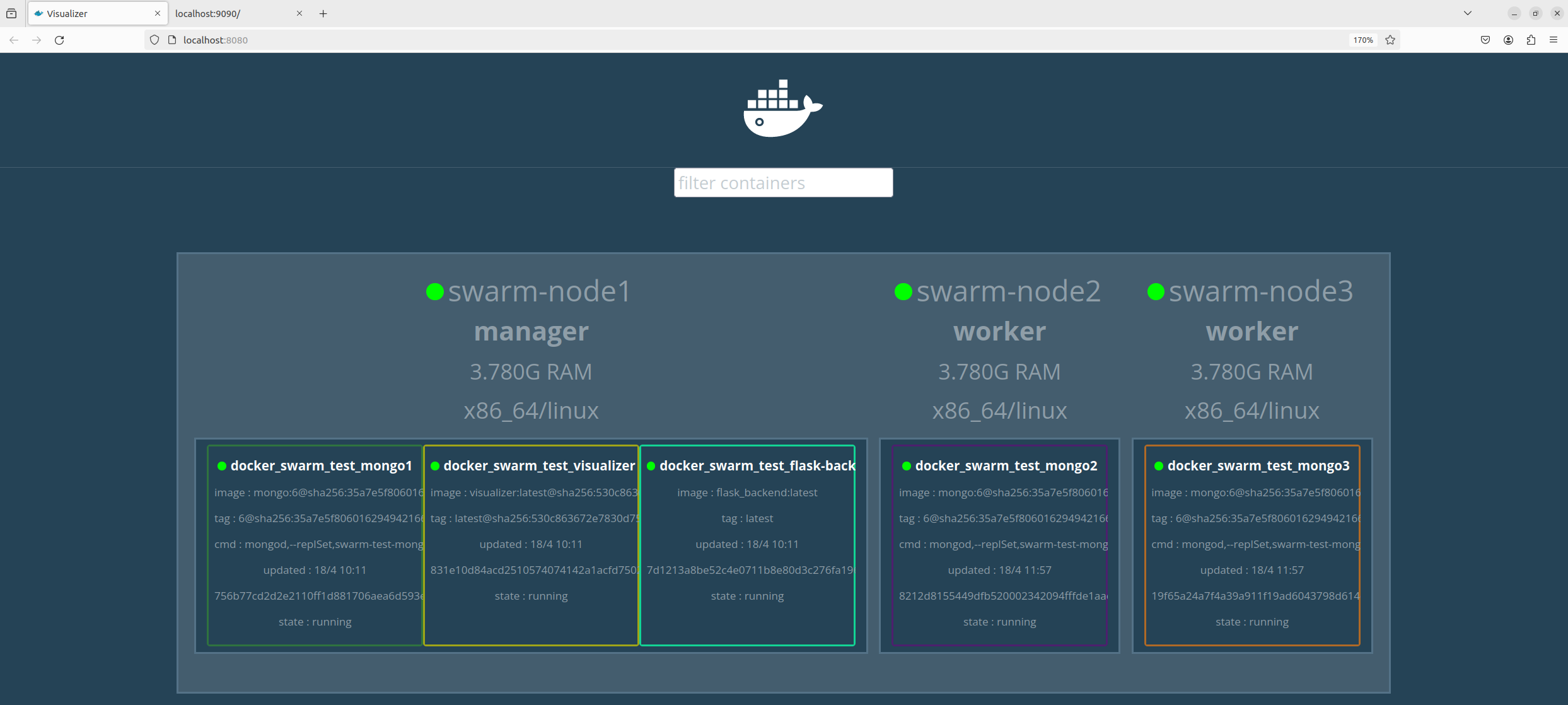1568x705 pixels.
Task: Click the green dot of docker_swarm_test_mongo1
Action: (x=221, y=466)
